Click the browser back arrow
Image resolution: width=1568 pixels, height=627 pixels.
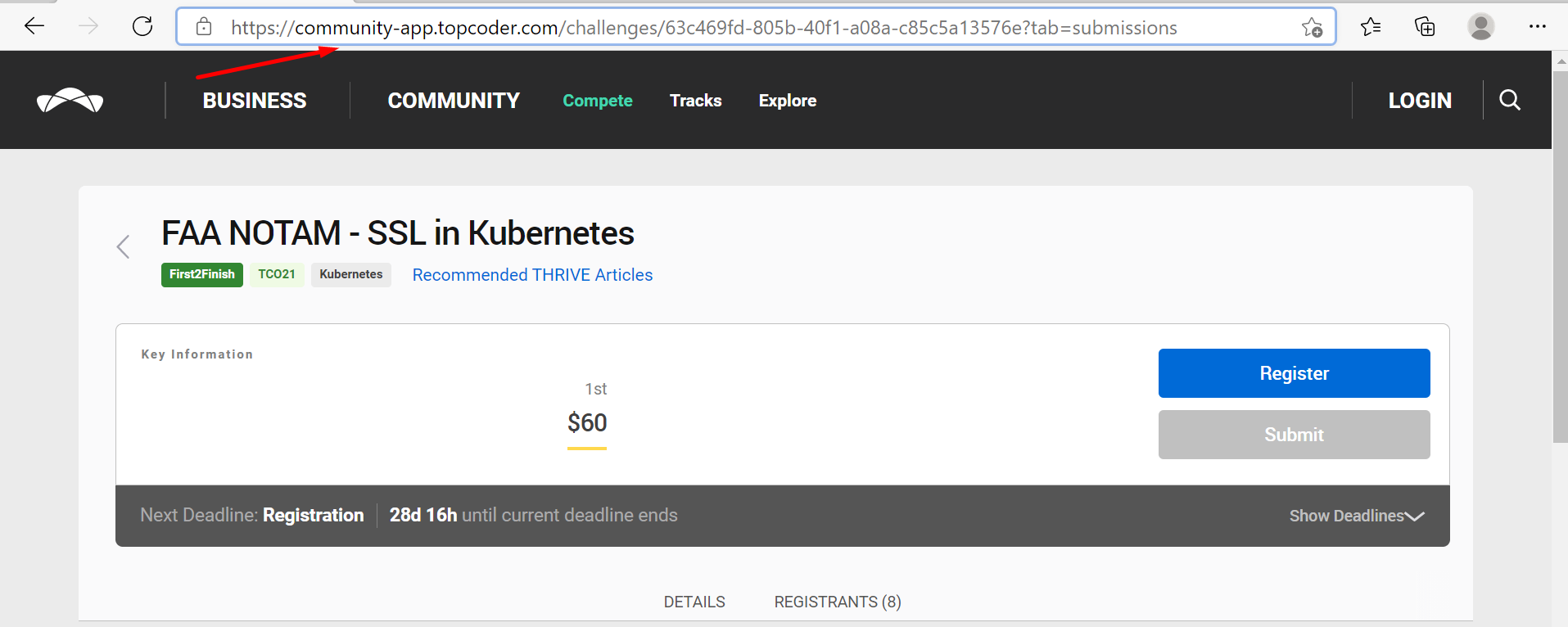pos(34,26)
